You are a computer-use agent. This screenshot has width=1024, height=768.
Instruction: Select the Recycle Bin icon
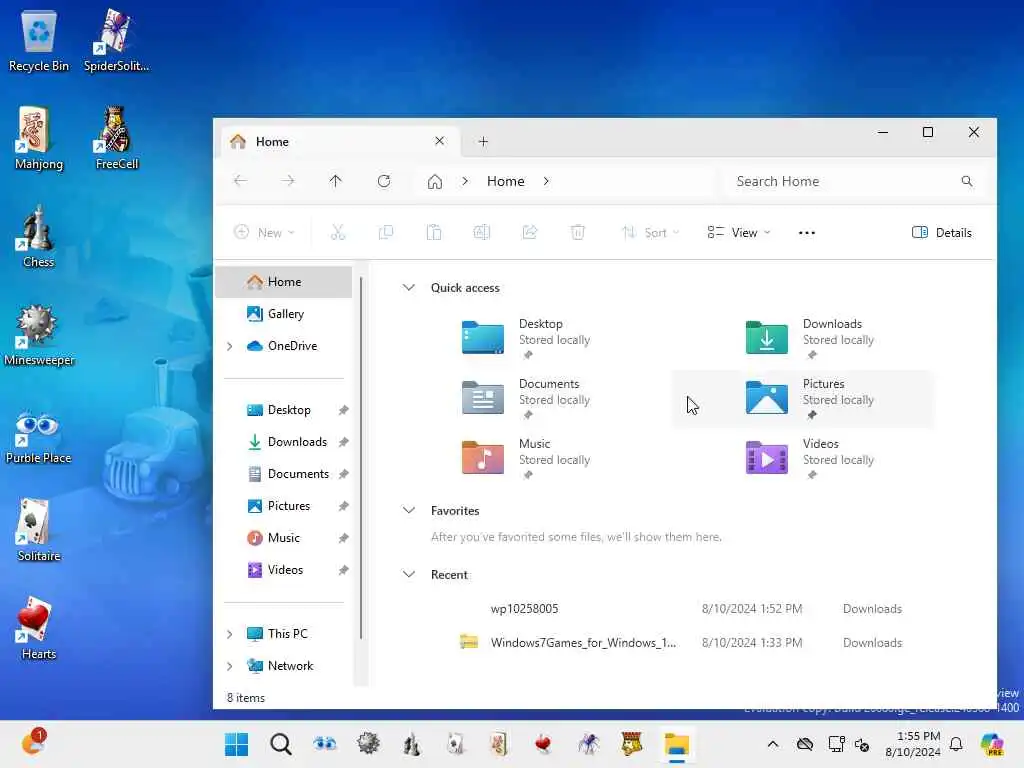coord(39,40)
